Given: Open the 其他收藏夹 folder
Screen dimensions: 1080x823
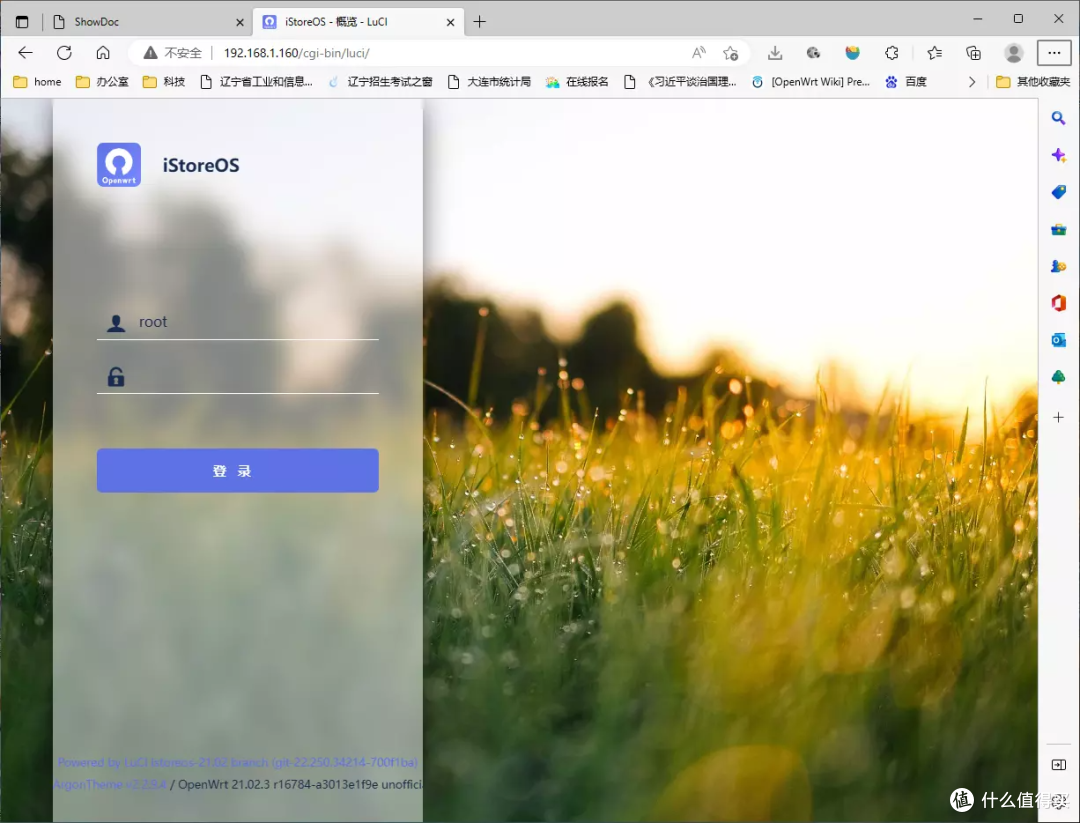Looking at the screenshot, I should 1033,82.
